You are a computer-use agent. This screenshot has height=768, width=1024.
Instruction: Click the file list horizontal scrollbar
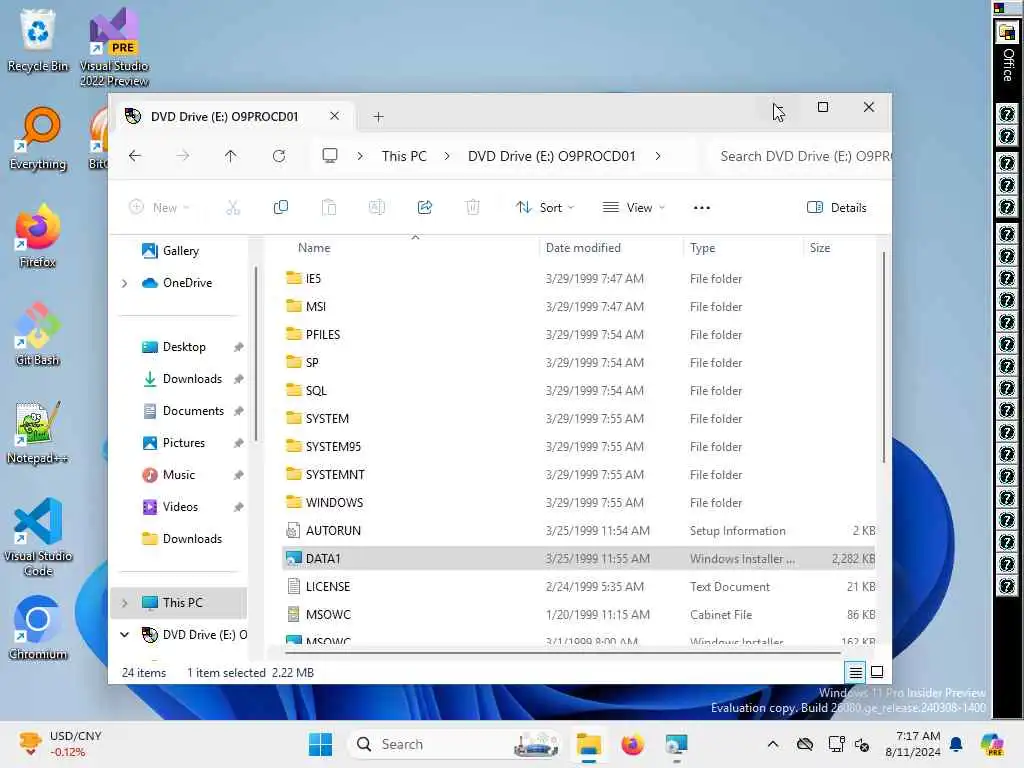562,652
